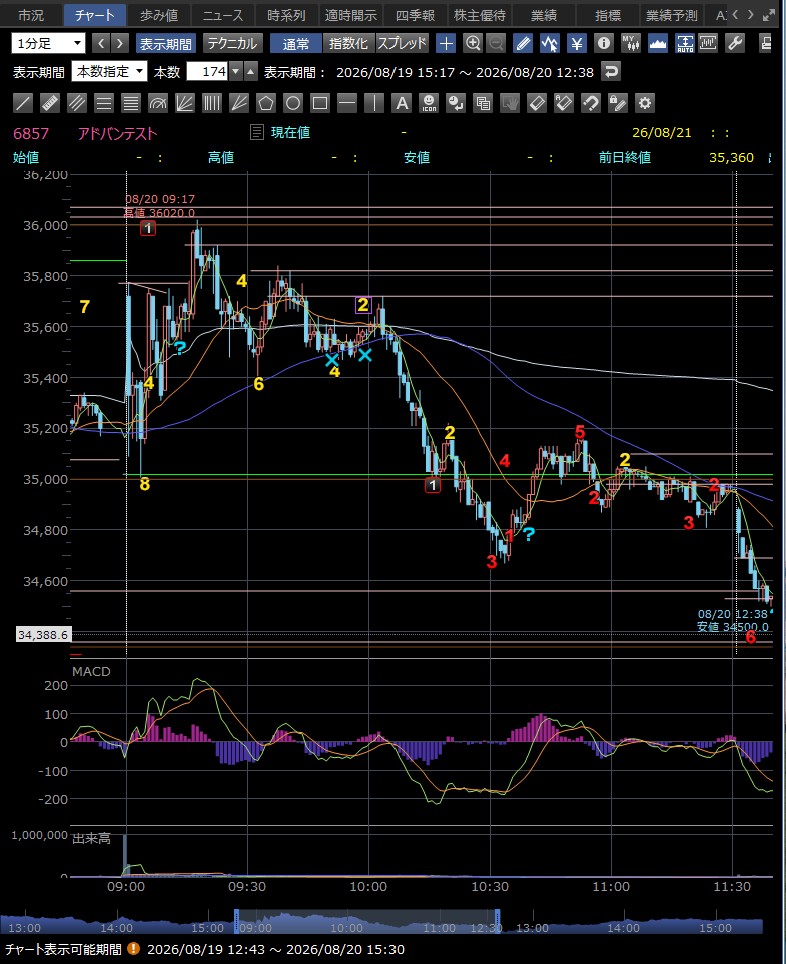Click the 34,388.6 price axis label
This screenshot has width=786, height=964.
(43, 634)
